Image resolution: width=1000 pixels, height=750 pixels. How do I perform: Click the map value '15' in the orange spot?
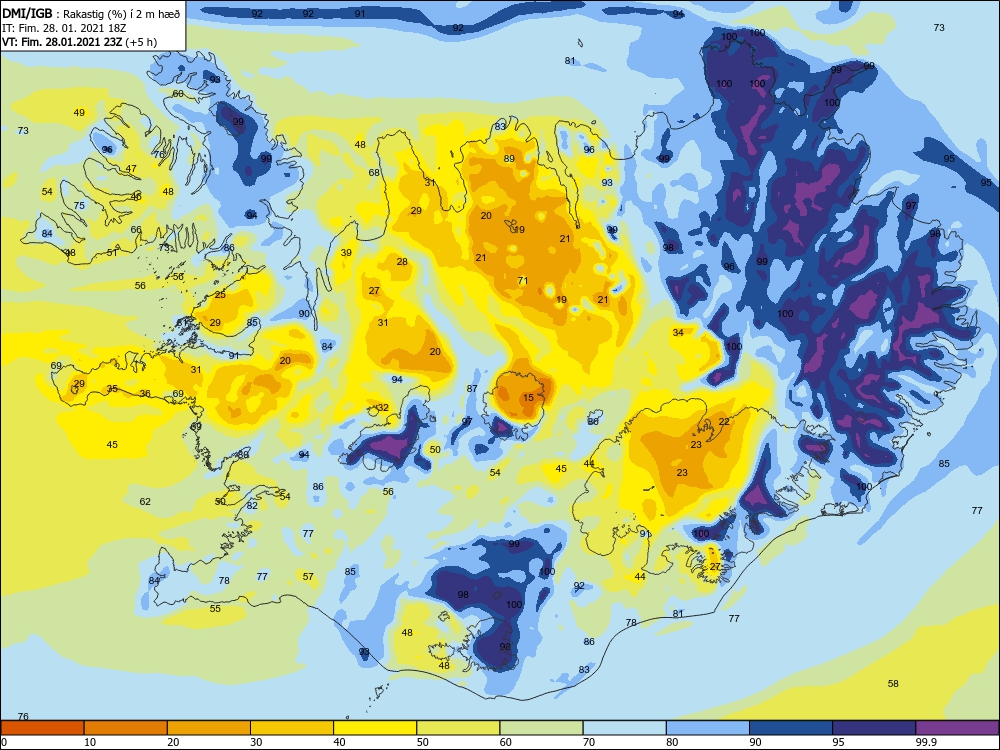tap(528, 397)
